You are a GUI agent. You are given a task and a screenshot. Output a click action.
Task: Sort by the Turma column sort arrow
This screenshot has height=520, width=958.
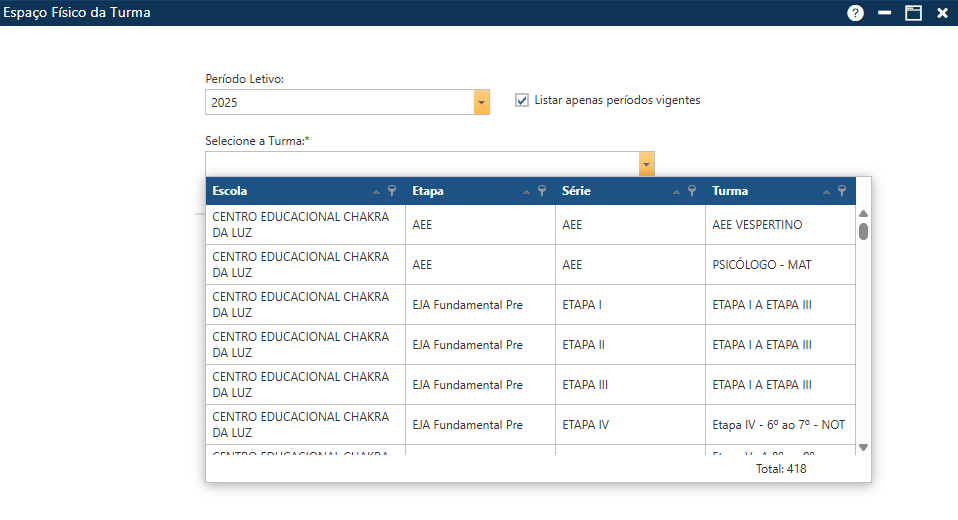tap(826, 192)
